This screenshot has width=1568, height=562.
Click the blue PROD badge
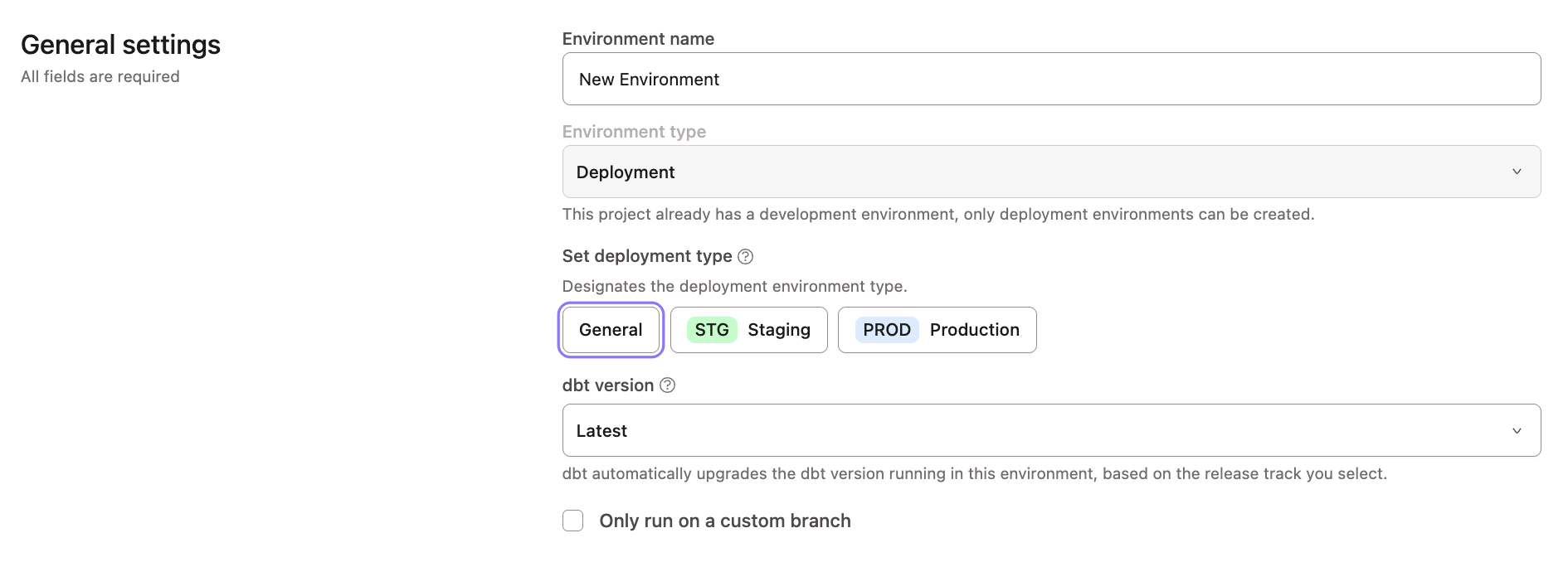pyautogui.click(x=886, y=330)
